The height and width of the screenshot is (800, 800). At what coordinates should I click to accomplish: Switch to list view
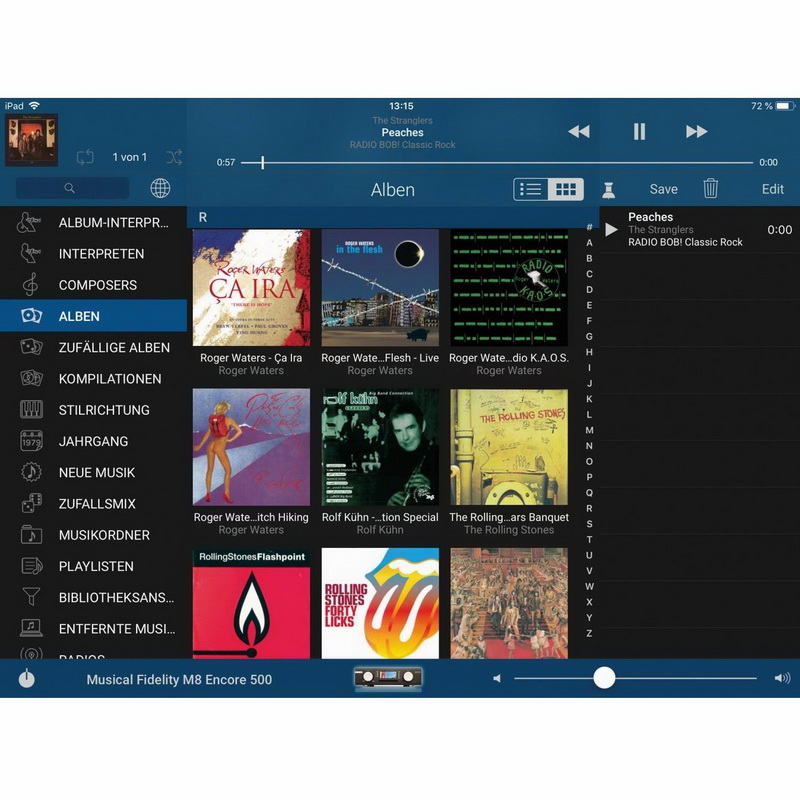tap(531, 189)
